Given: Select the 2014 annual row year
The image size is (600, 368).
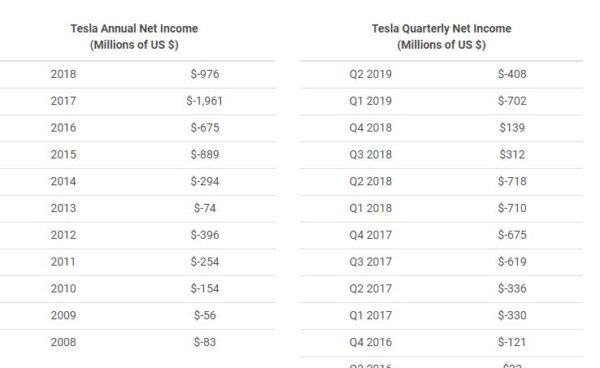Looking at the screenshot, I should point(64,181).
